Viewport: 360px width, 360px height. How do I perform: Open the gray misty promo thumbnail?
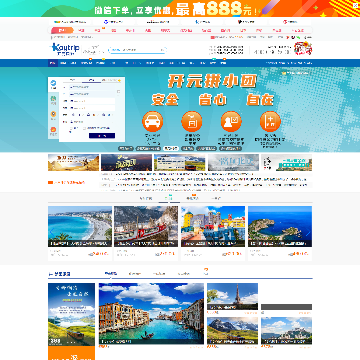coord(233,162)
